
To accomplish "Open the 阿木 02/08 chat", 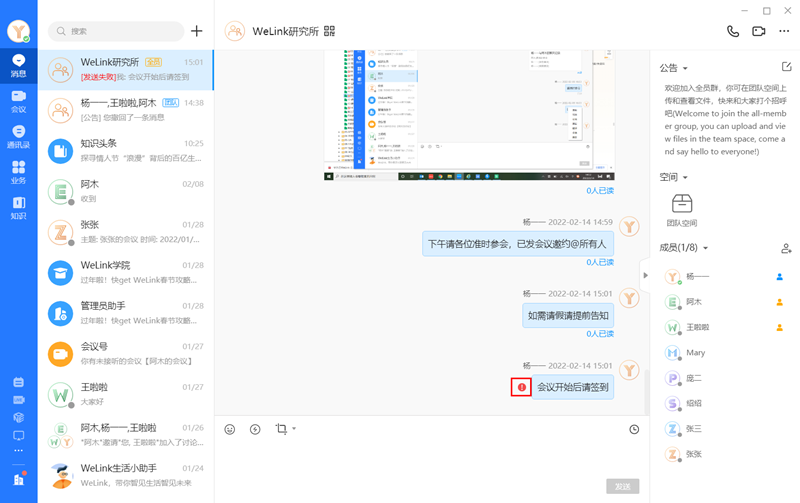I will (x=126, y=191).
